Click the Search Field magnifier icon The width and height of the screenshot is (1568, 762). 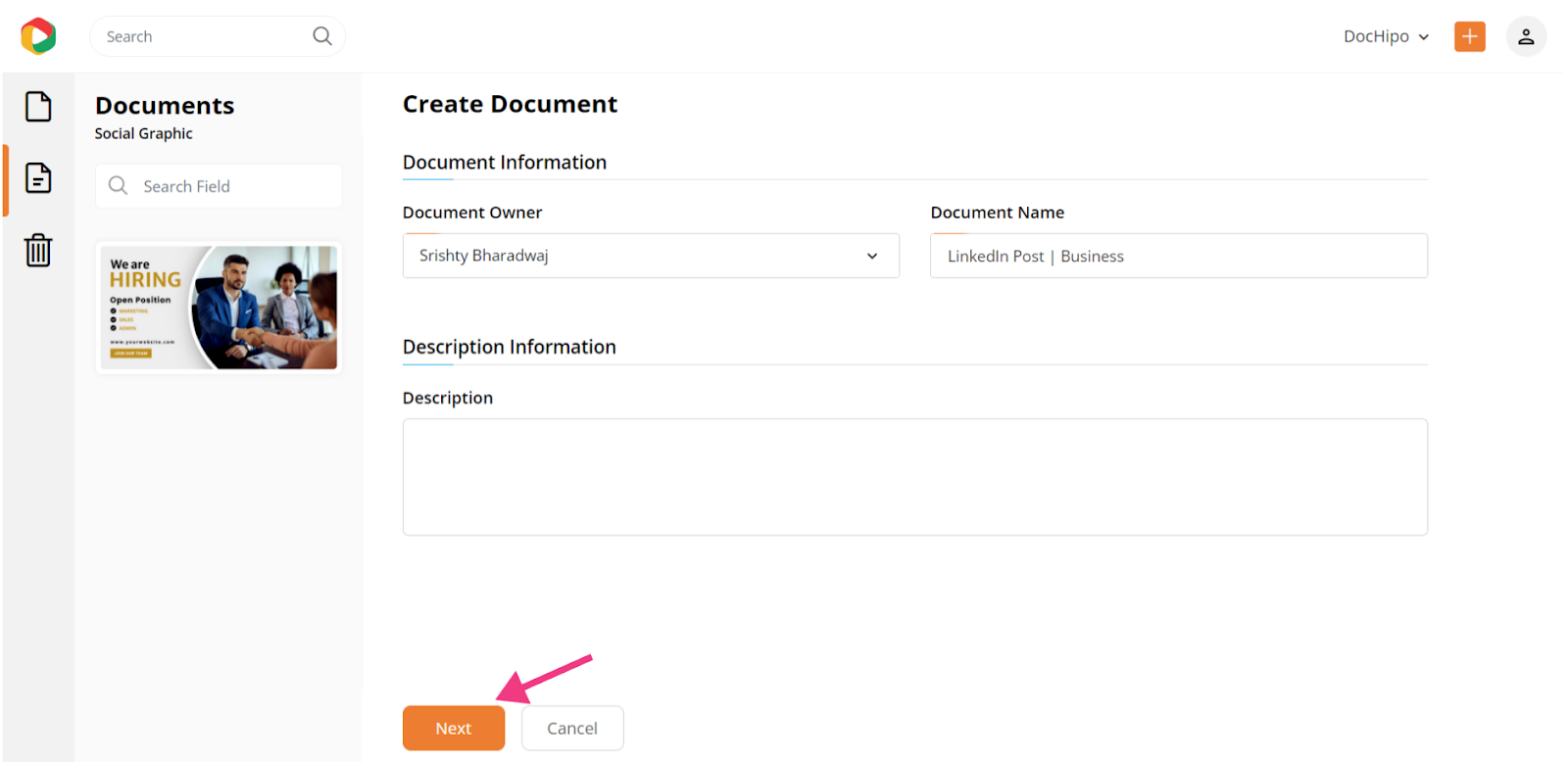pos(119,185)
